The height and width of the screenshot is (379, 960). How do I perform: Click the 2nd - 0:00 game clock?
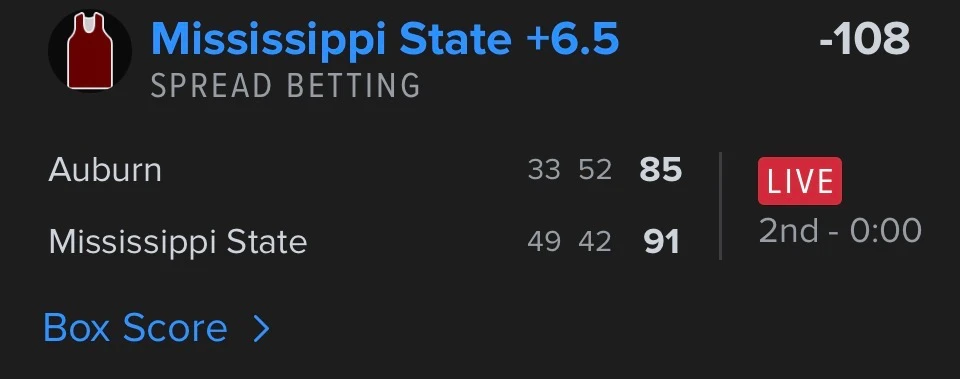(840, 231)
